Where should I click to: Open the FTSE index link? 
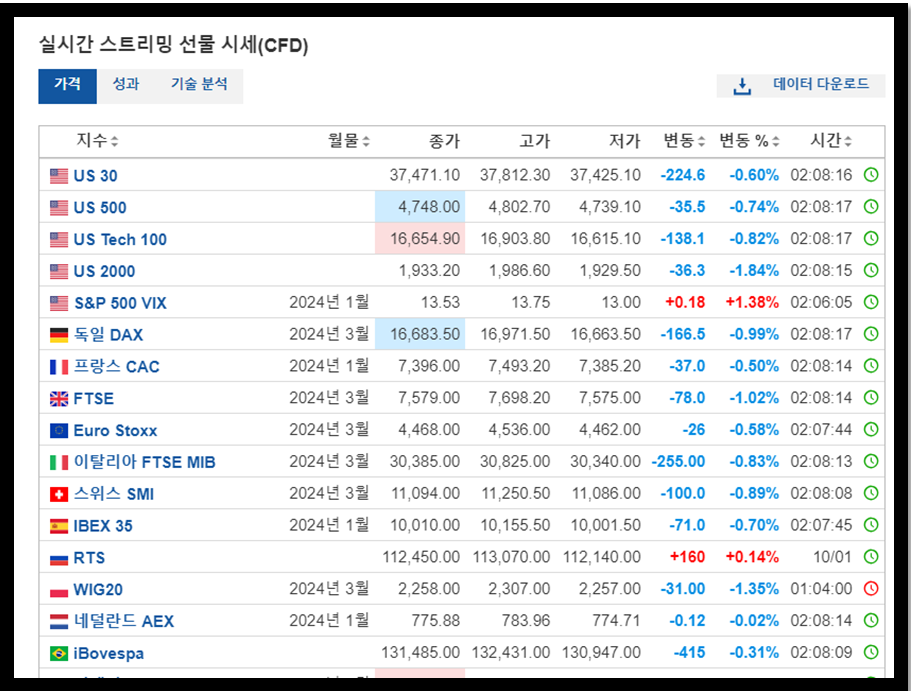click(x=94, y=399)
